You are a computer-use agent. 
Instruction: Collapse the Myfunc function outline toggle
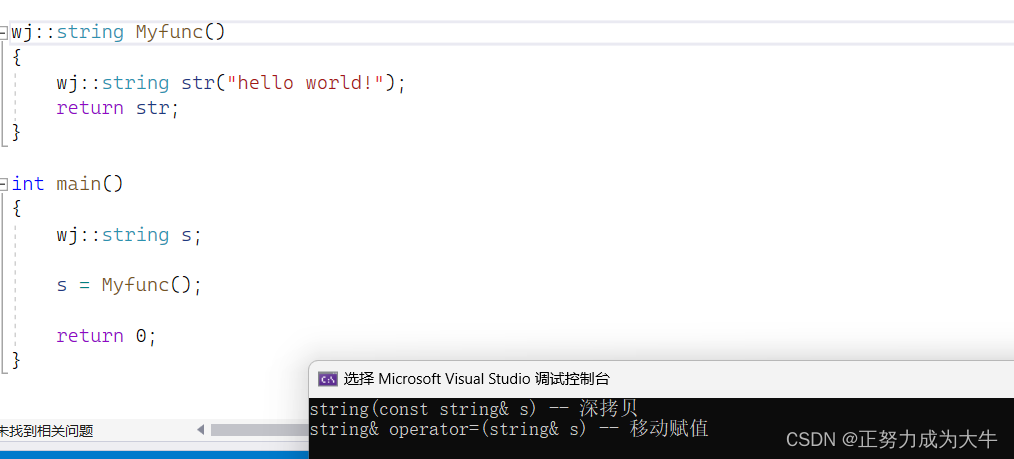coord(3,32)
